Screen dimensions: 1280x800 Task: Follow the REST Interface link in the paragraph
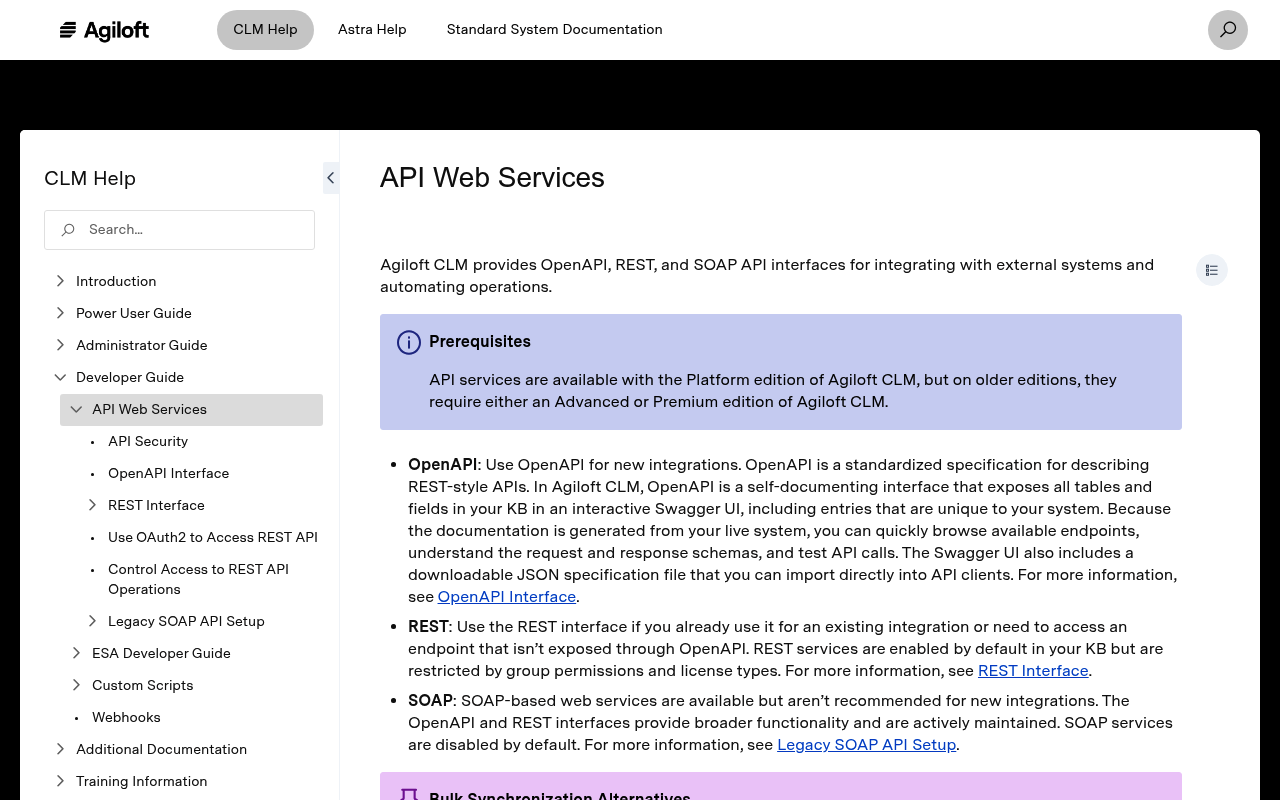(1033, 671)
